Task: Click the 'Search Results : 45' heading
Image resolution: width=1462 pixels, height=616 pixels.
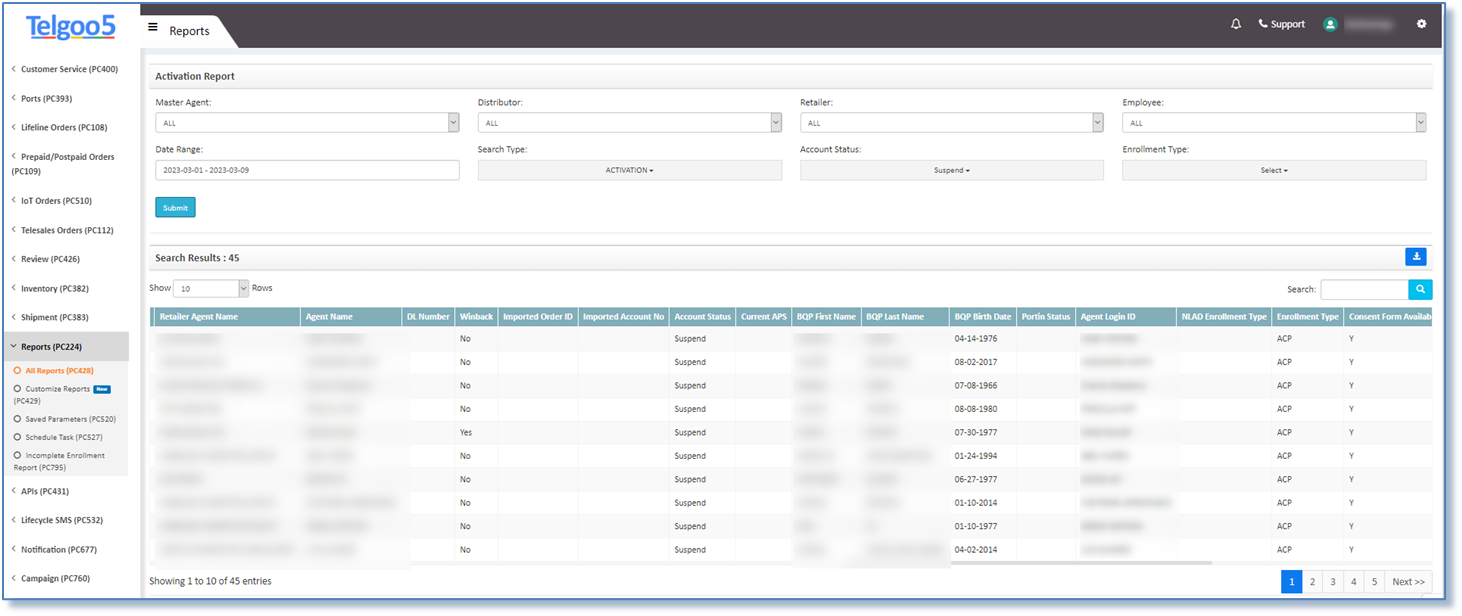Action: 197,258
